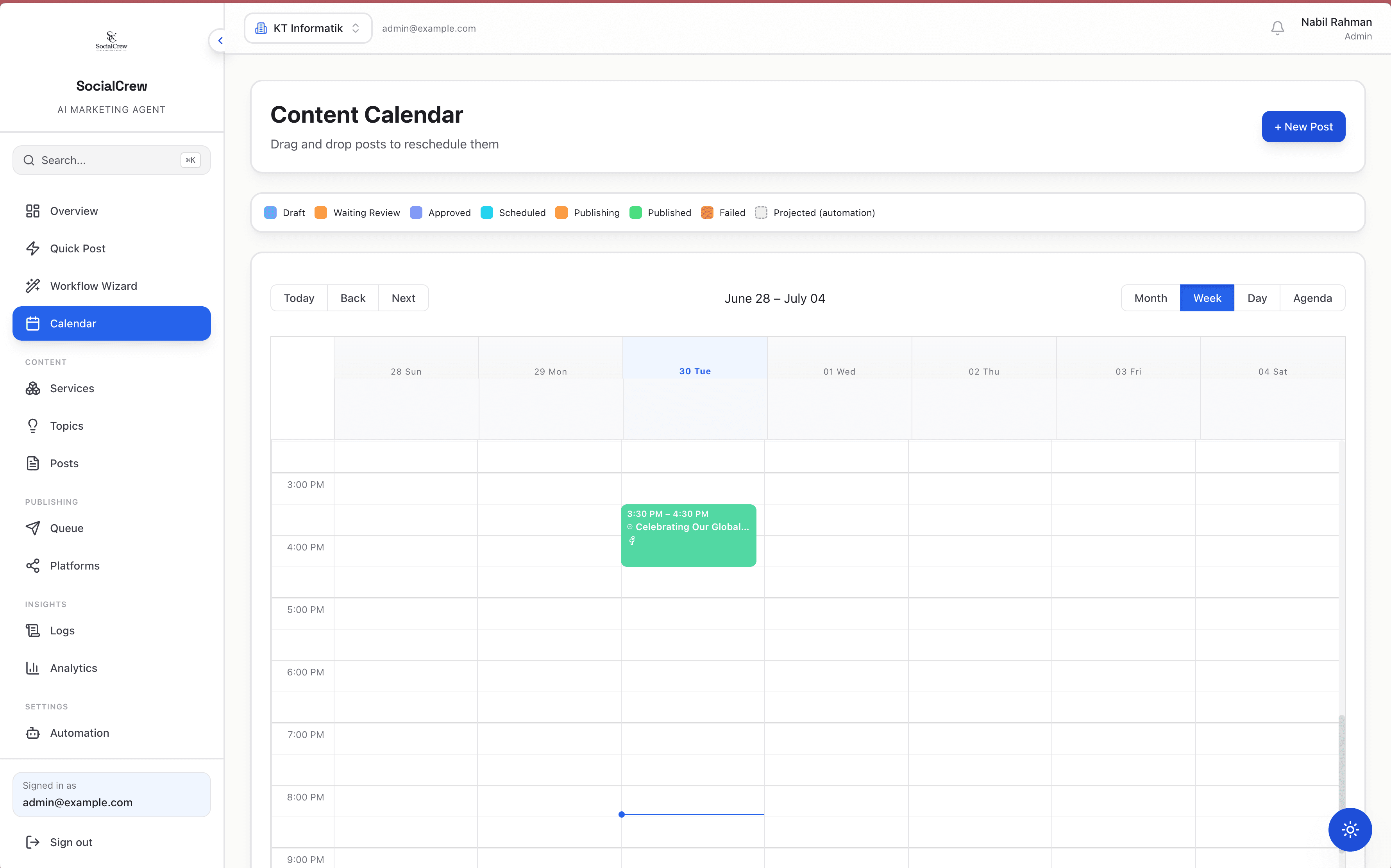Click the Approved legend swatch
1391x868 pixels.
[416, 213]
